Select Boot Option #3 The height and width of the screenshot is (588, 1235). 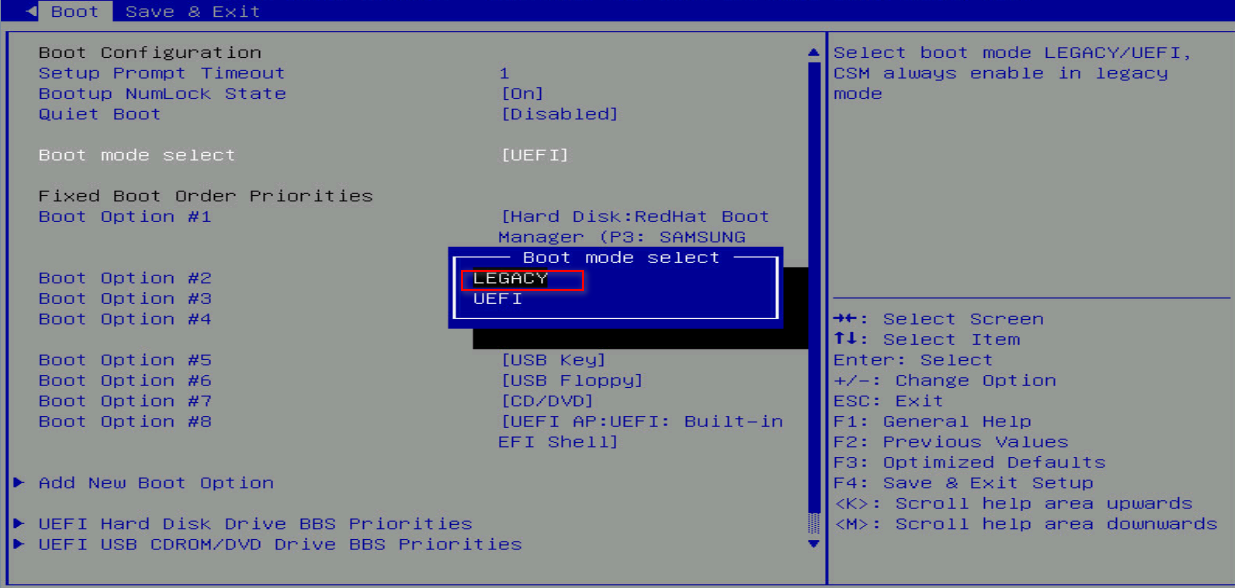125,299
